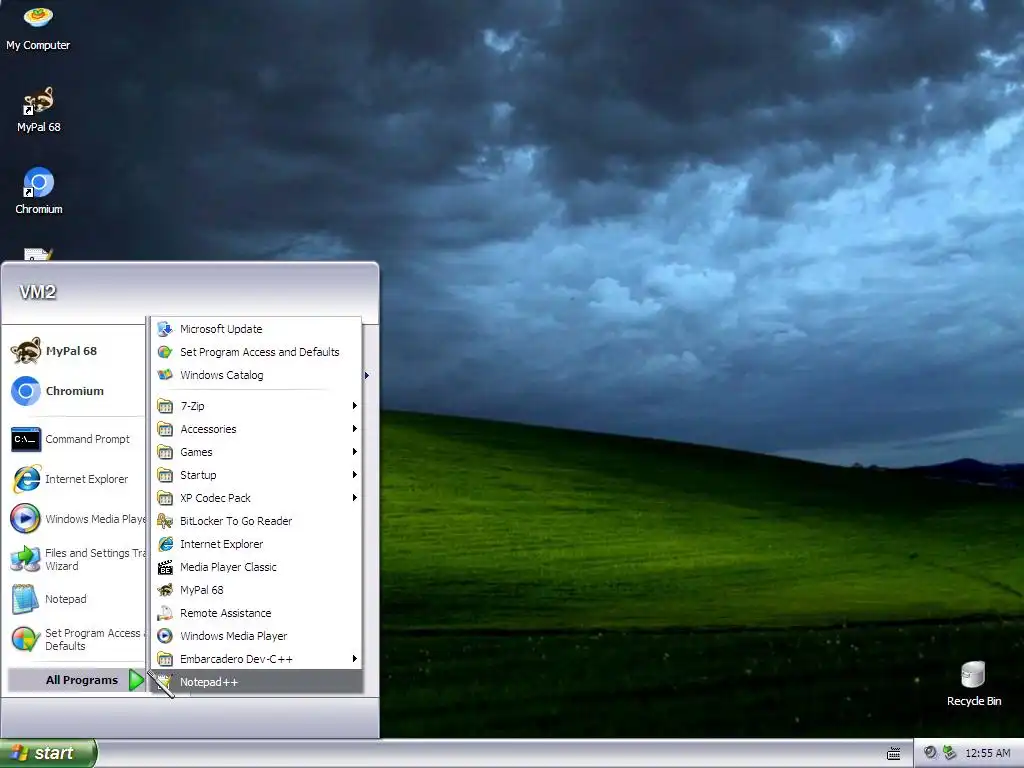Click BitLocker To Go Reader icon
The height and width of the screenshot is (768, 1024).
tap(165, 520)
